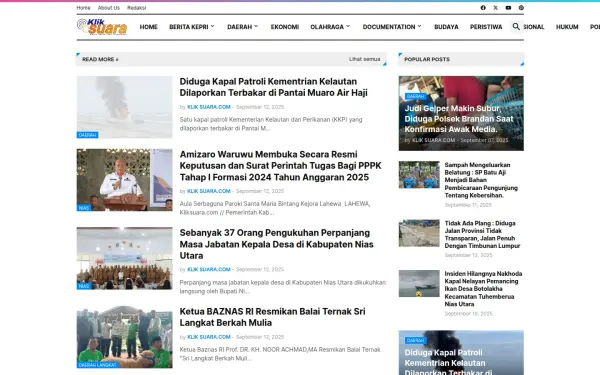Image resolution: width=600 pixels, height=375 pixels.
Task: Click NIAS tag on Amizaro thumbnail
Action: coord(84,208)
